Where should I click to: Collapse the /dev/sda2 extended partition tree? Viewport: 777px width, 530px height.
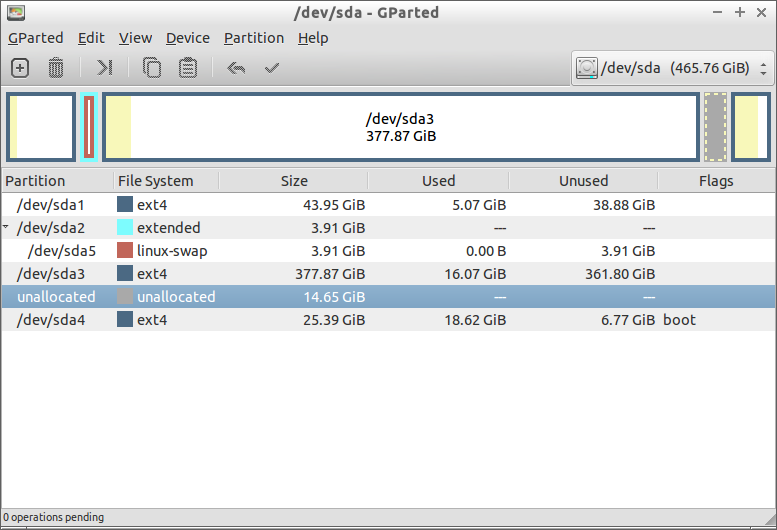click(6, 227)
